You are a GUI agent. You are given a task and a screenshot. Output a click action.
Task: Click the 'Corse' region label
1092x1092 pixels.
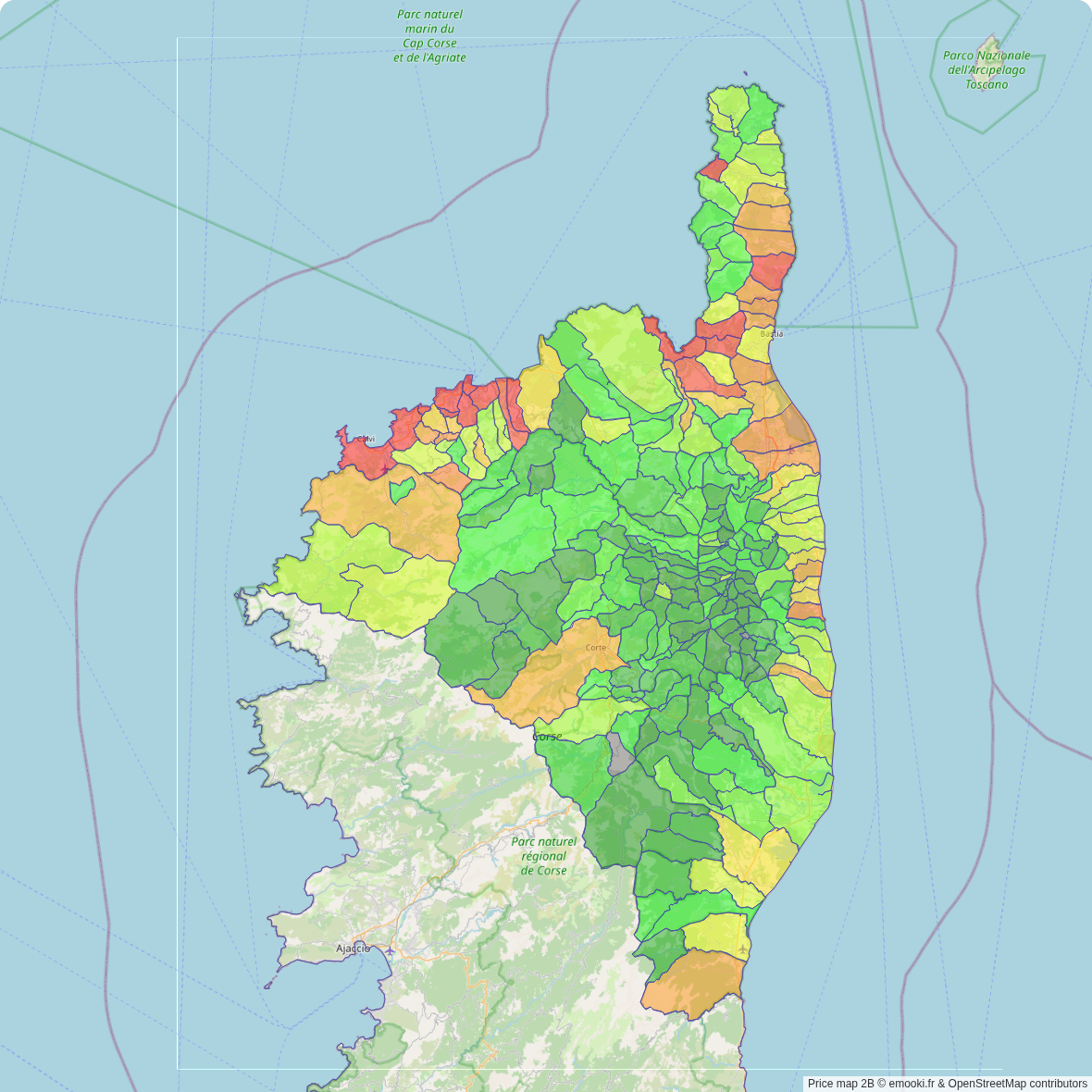tap(547, 737)
